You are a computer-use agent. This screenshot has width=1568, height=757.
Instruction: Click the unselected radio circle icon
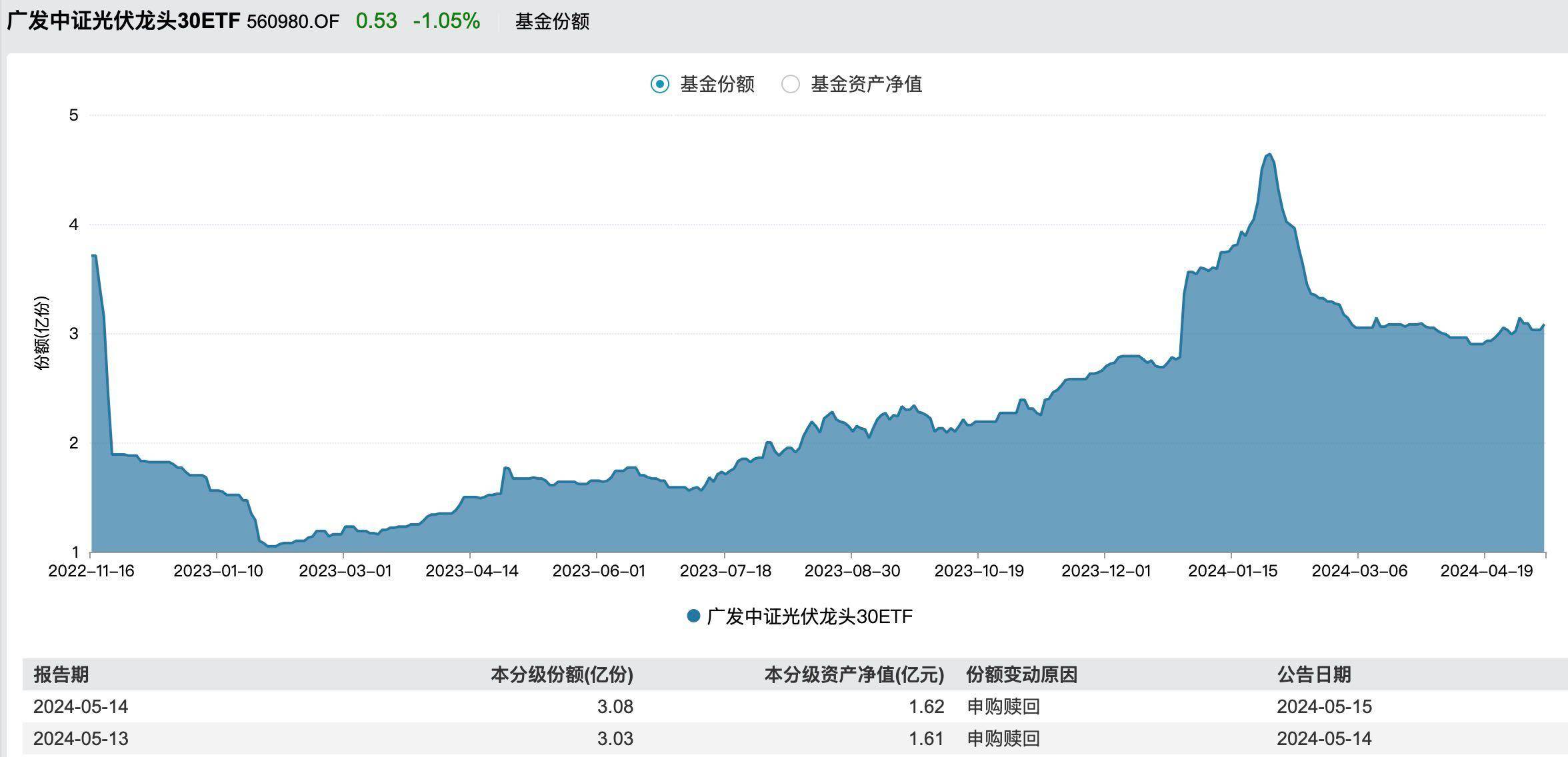[791, 85]
